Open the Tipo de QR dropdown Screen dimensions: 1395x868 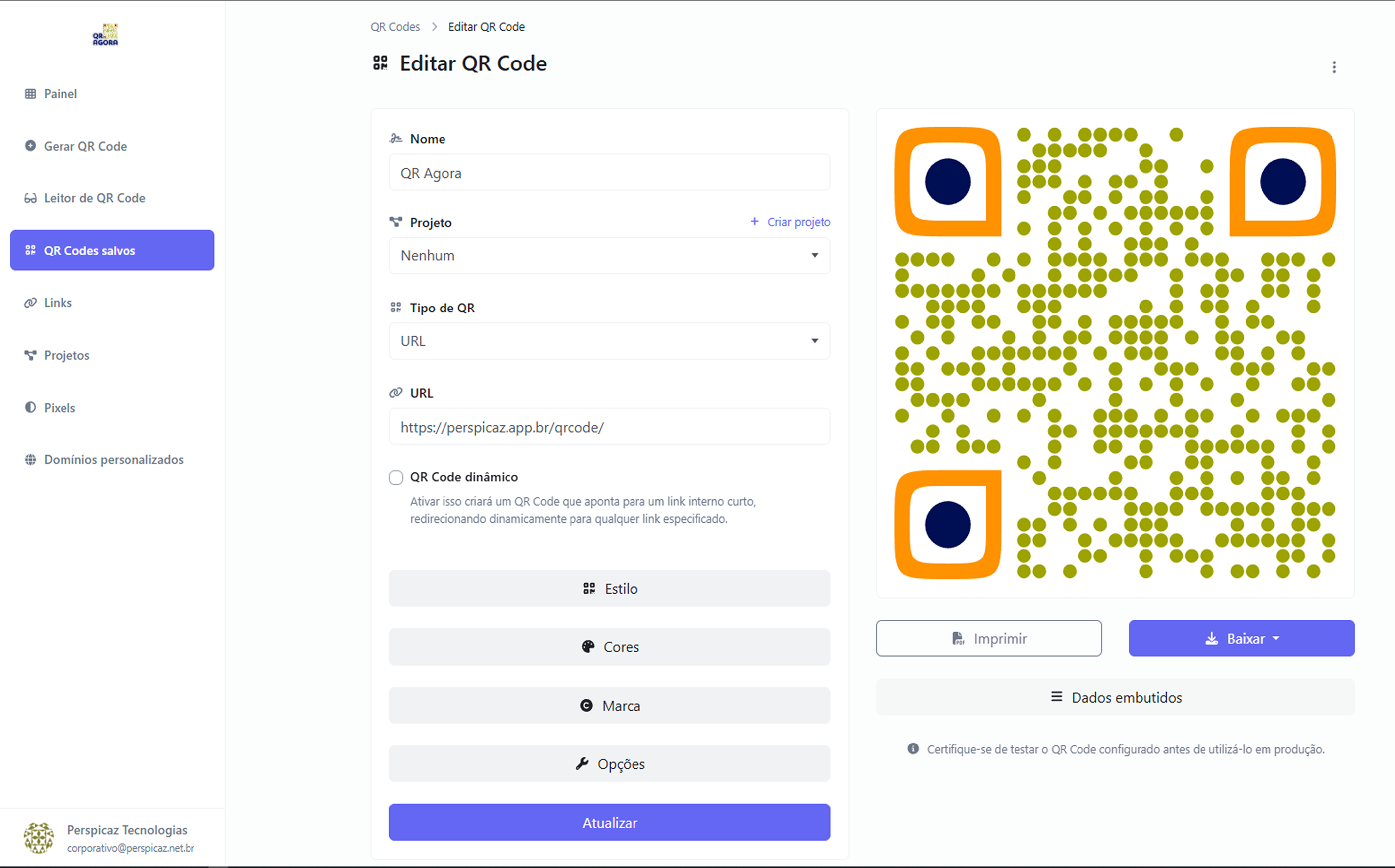coord(609,342)
